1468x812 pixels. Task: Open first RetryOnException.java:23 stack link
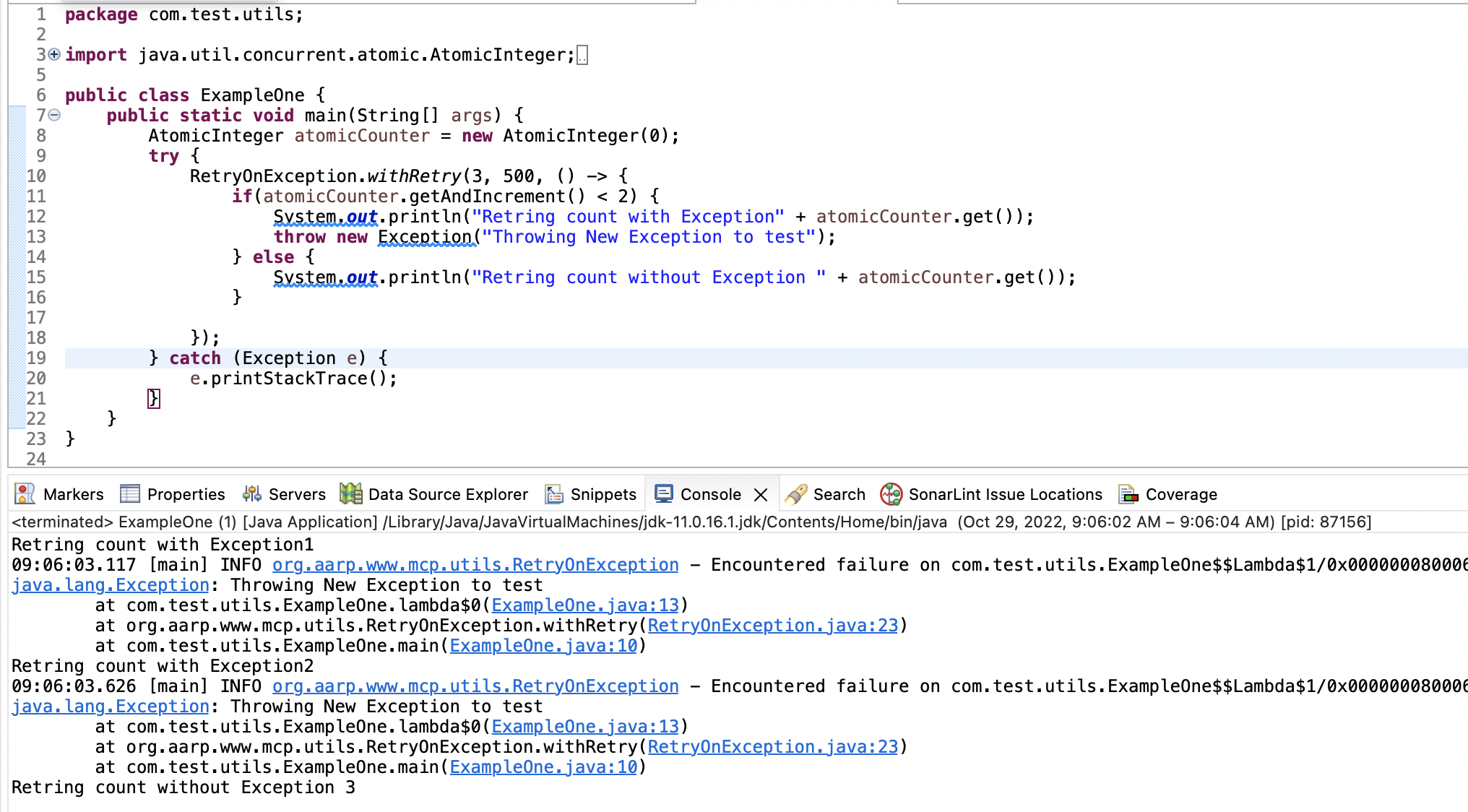[x=772, y=626]
